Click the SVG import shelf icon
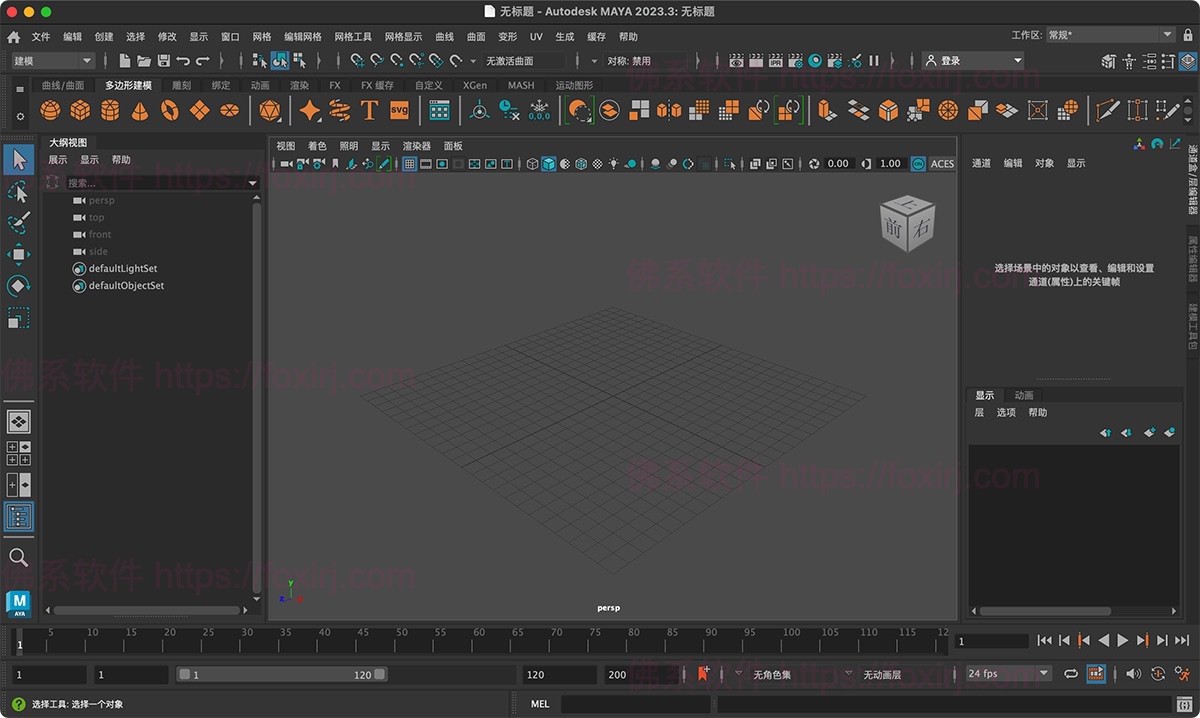 pyautogui.click(x=399, y=110)
